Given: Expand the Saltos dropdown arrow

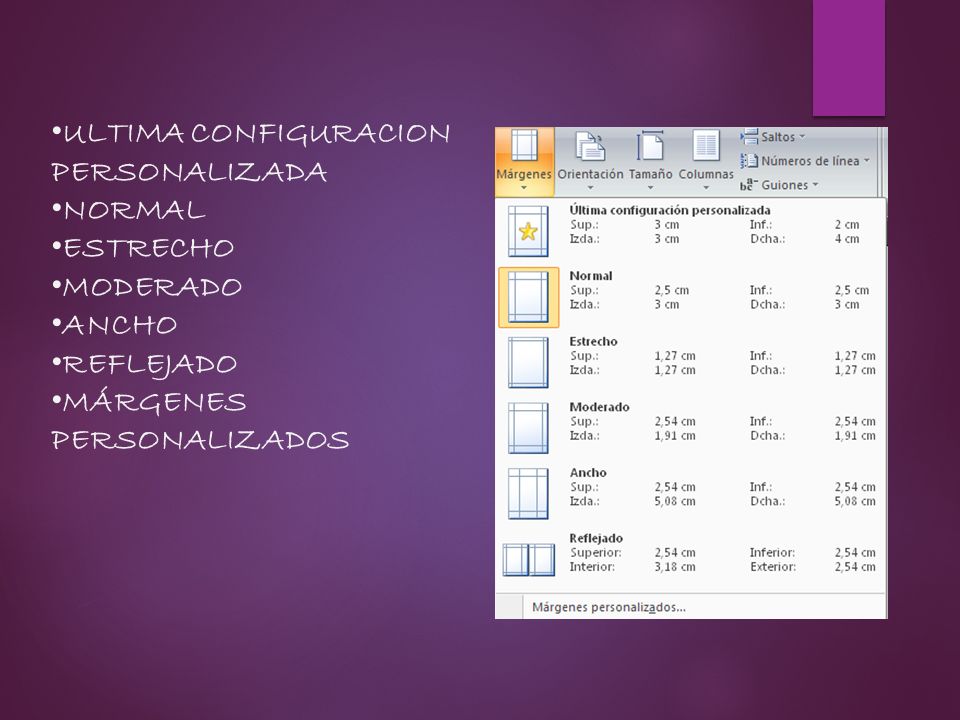Looking at the screenshot, I should [x=802, y=137].
